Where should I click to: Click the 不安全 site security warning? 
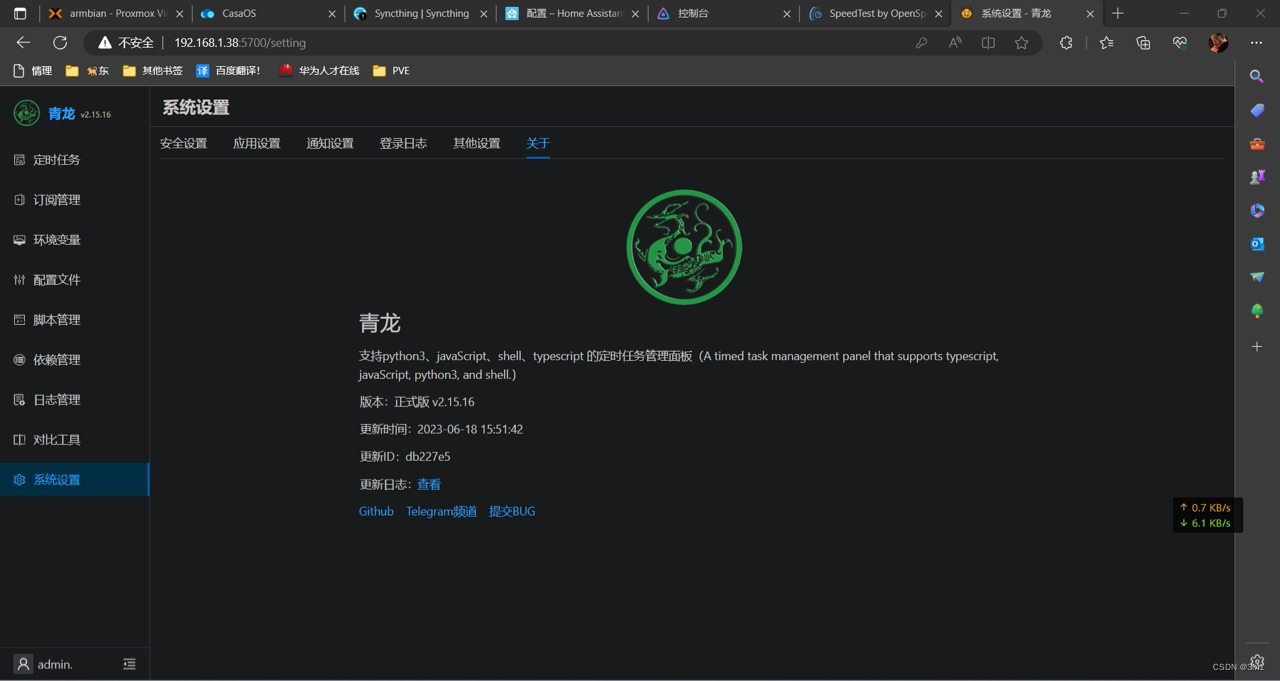(126, 43)
